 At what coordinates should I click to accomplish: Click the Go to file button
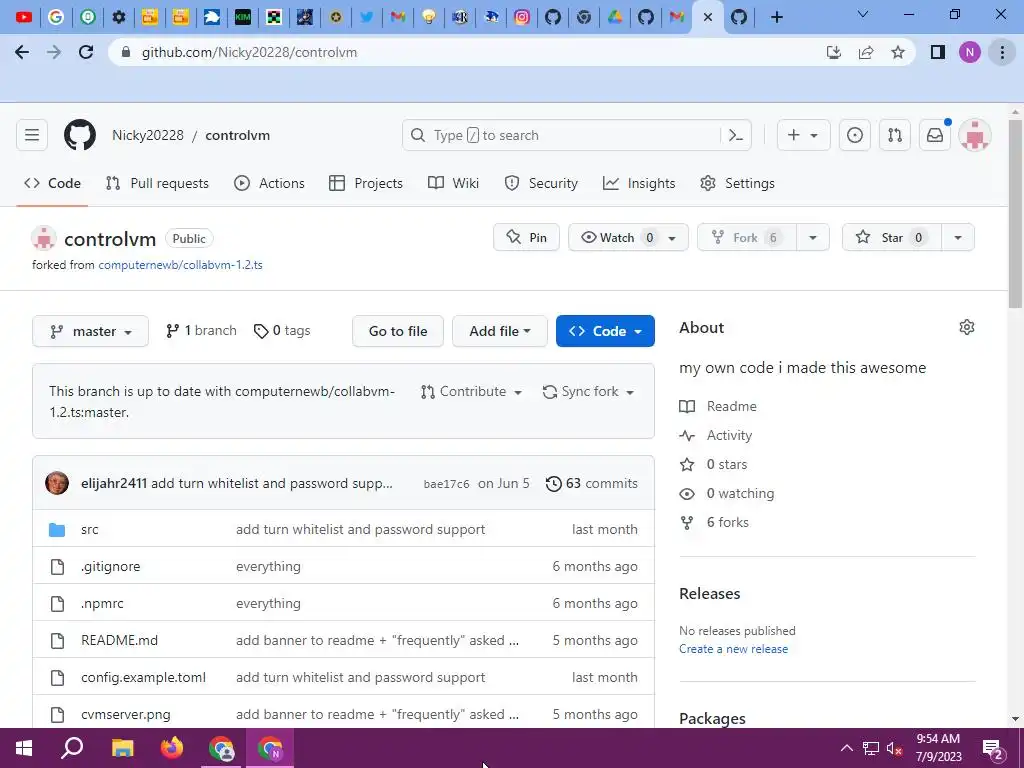tap(398, 331)
